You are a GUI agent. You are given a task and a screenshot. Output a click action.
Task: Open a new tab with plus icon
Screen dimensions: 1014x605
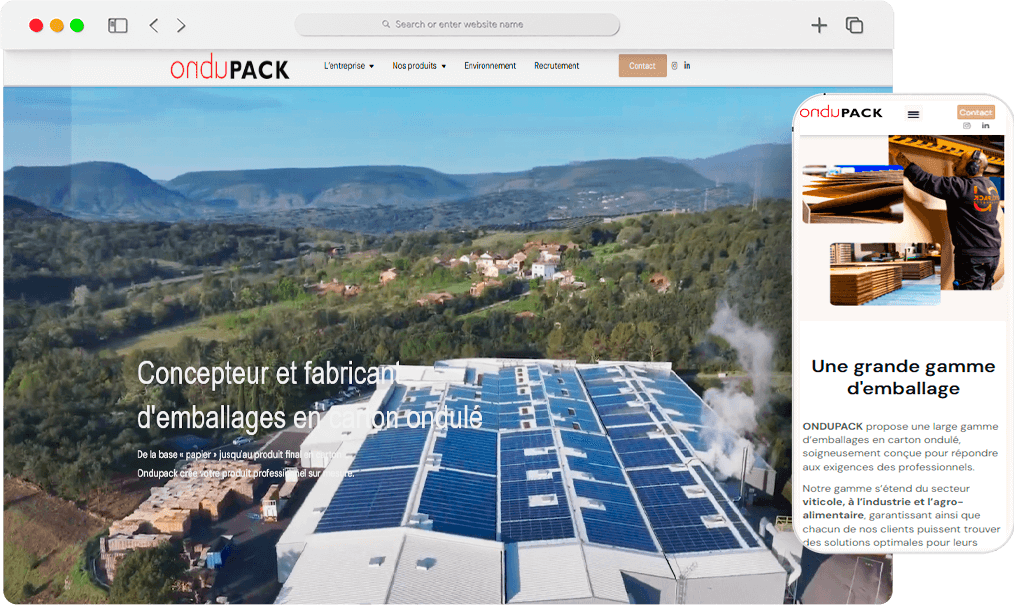819,25
